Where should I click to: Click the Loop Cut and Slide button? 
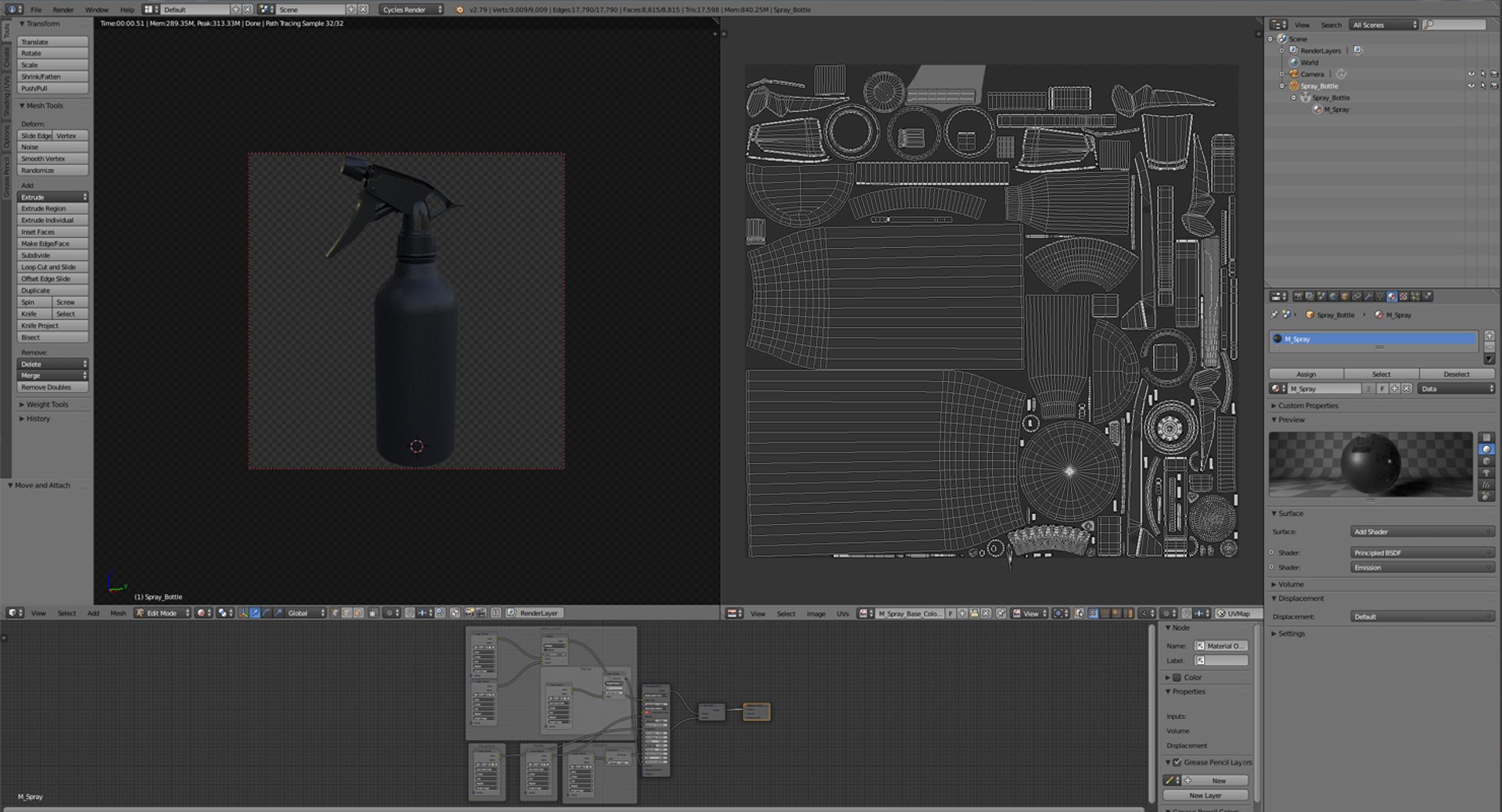click(52, 267)
